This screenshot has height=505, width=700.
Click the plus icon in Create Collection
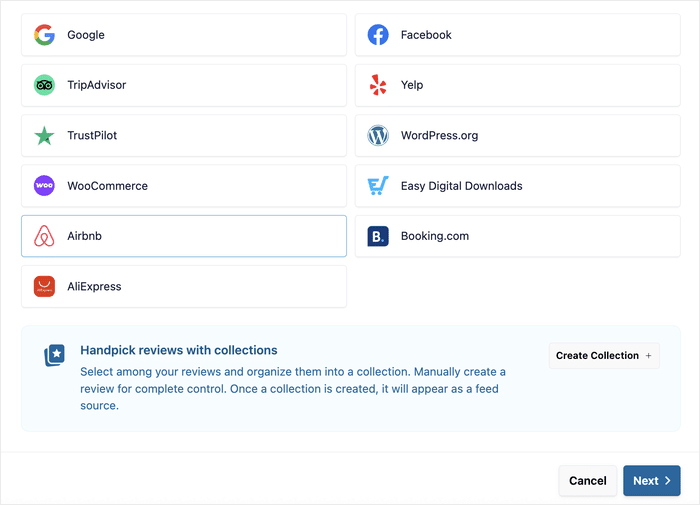coord(648,356)
